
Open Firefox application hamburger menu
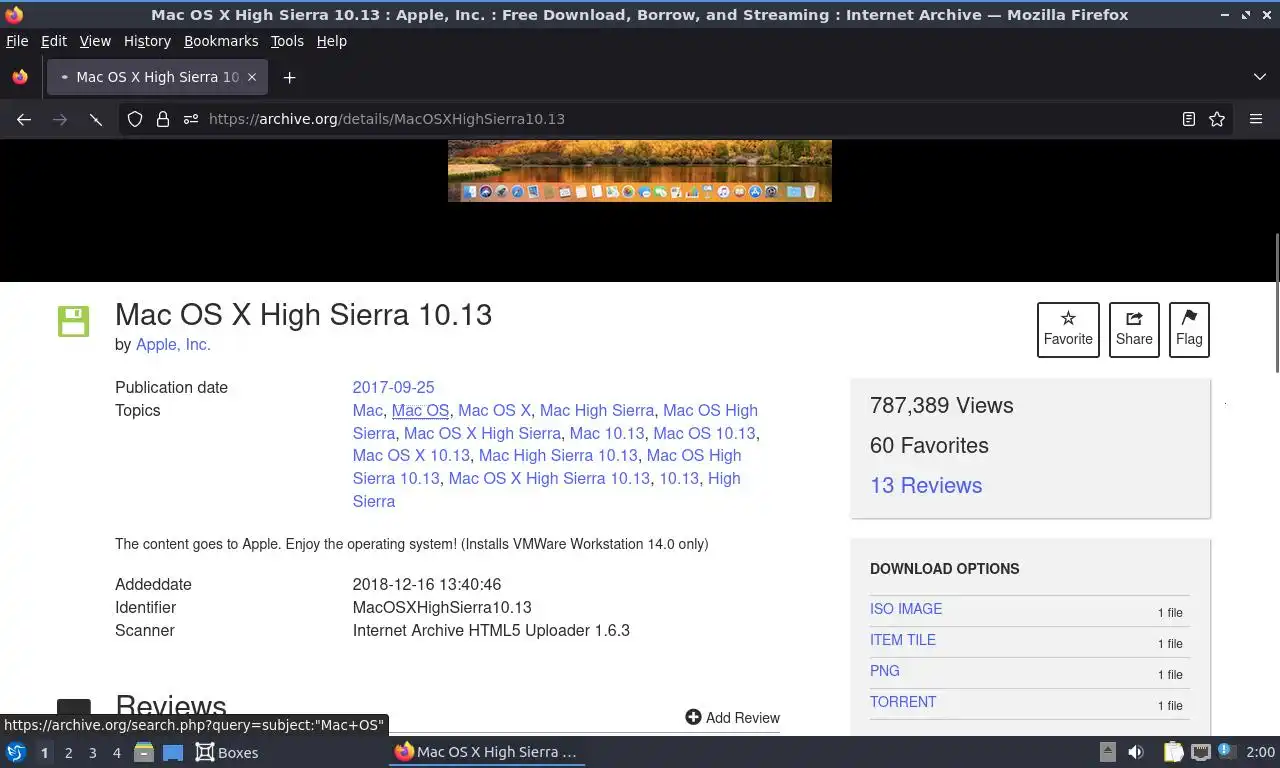tap(1256, 119)
